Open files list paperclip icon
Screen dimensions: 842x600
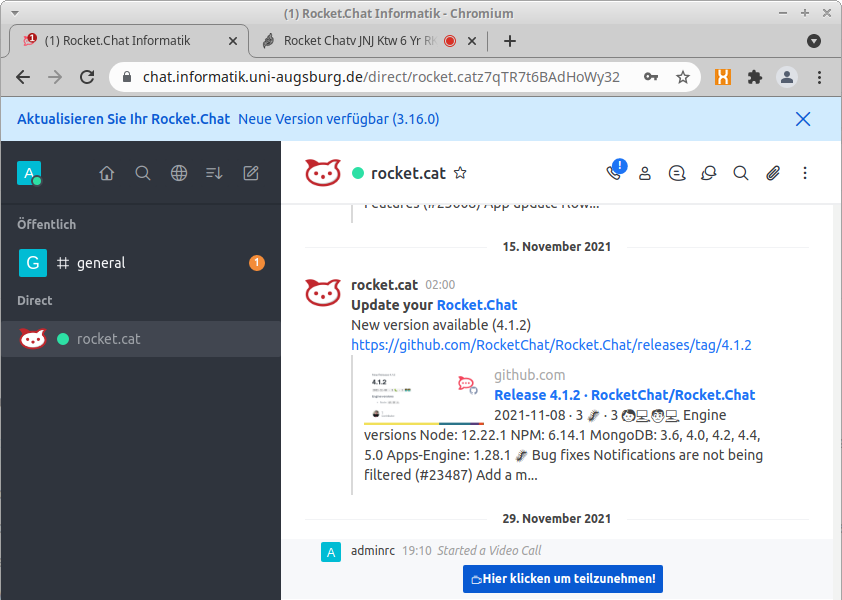tap(773, 173)
